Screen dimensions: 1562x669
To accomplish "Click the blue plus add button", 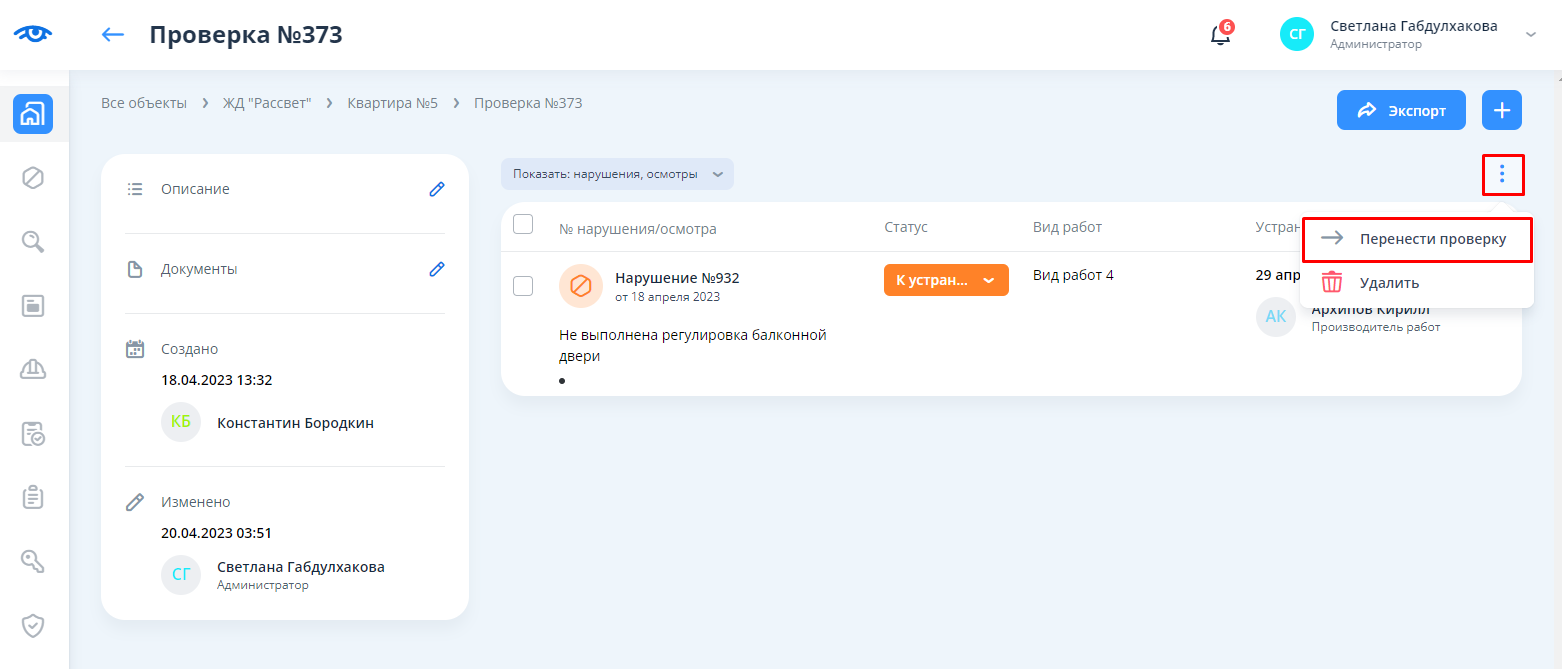I will coord(1501,110).
